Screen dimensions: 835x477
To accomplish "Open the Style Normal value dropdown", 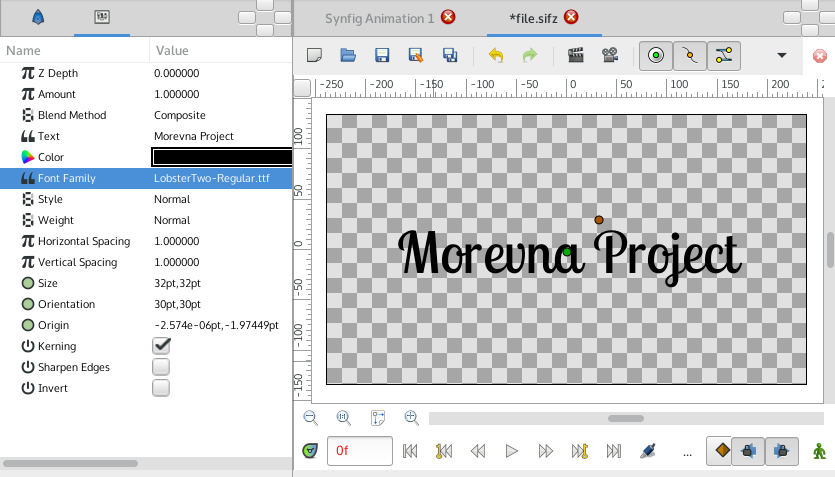I will click(x=172, y=199).
